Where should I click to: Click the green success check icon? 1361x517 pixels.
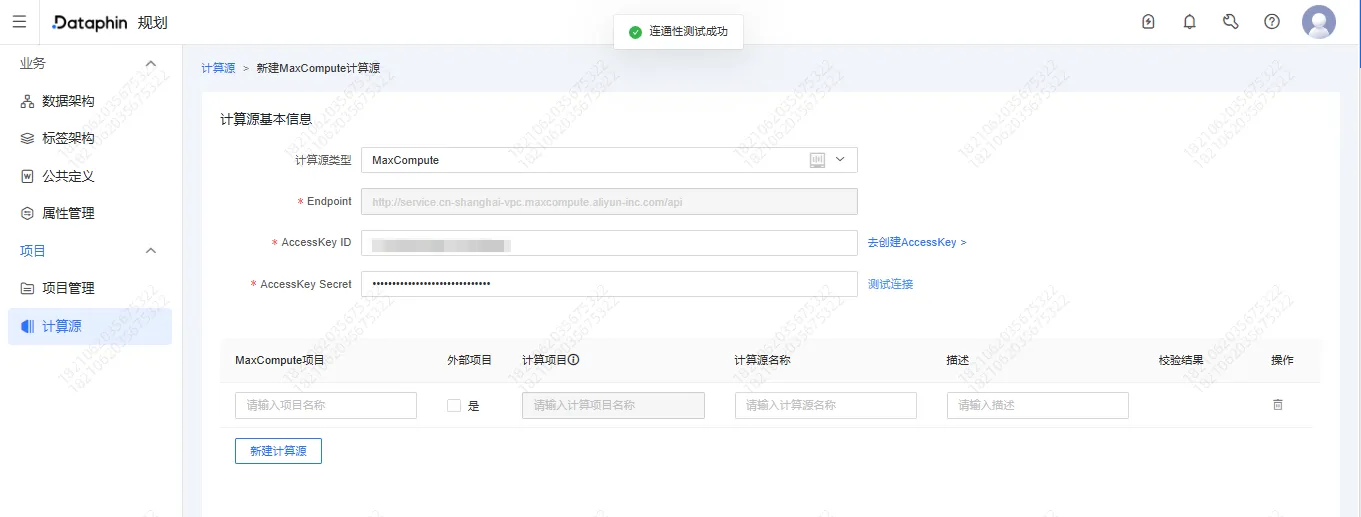coord(635,32)
